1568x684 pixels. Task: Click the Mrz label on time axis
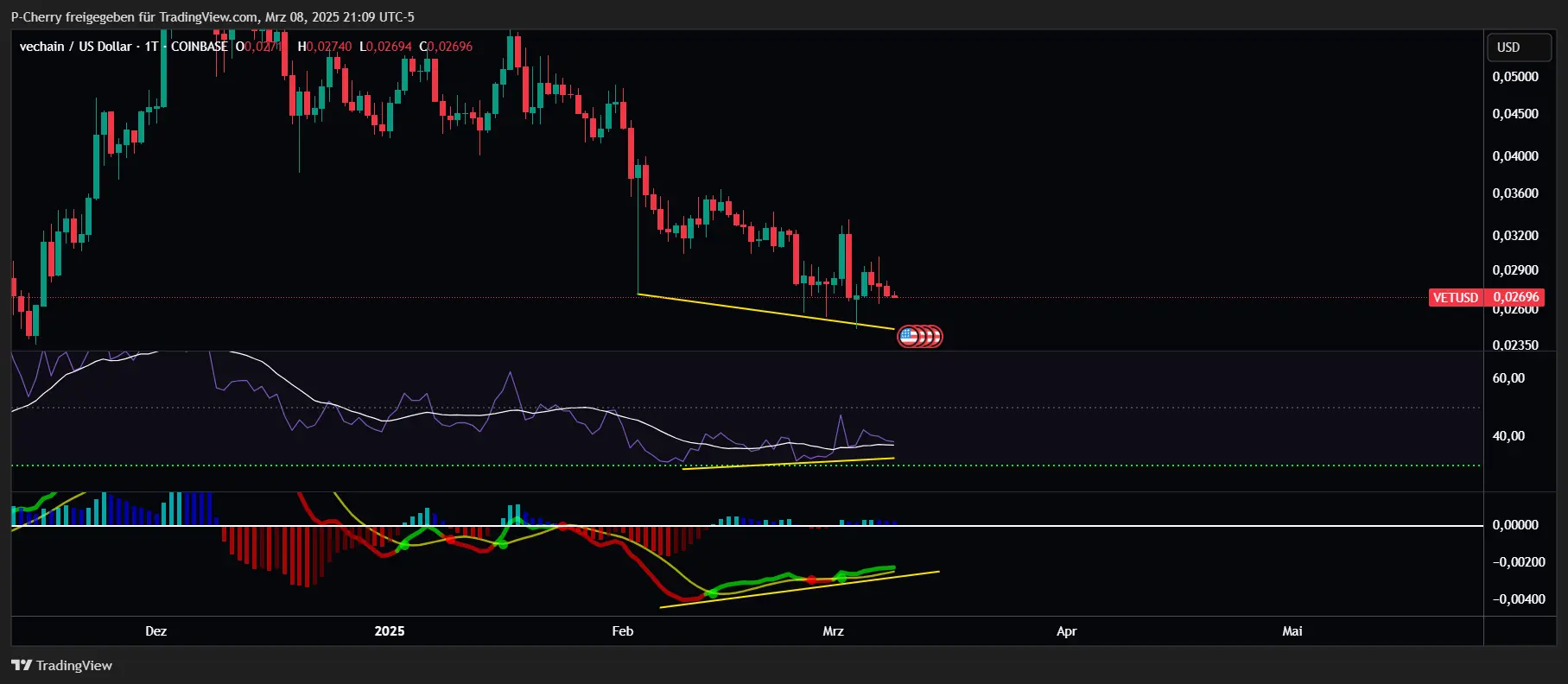(x=833, y=631)
